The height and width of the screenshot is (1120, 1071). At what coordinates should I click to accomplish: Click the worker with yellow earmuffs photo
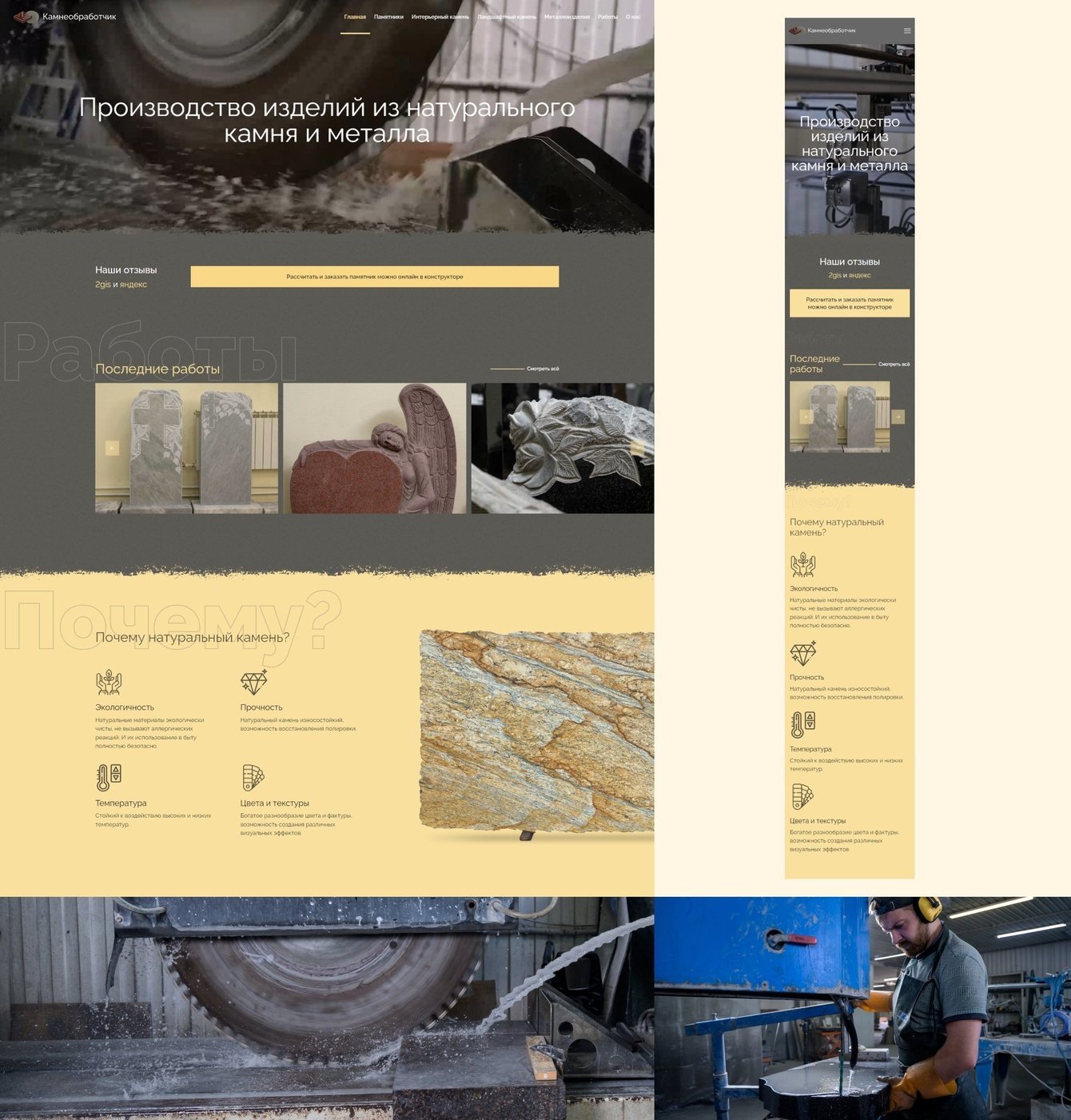(862, 1008)
